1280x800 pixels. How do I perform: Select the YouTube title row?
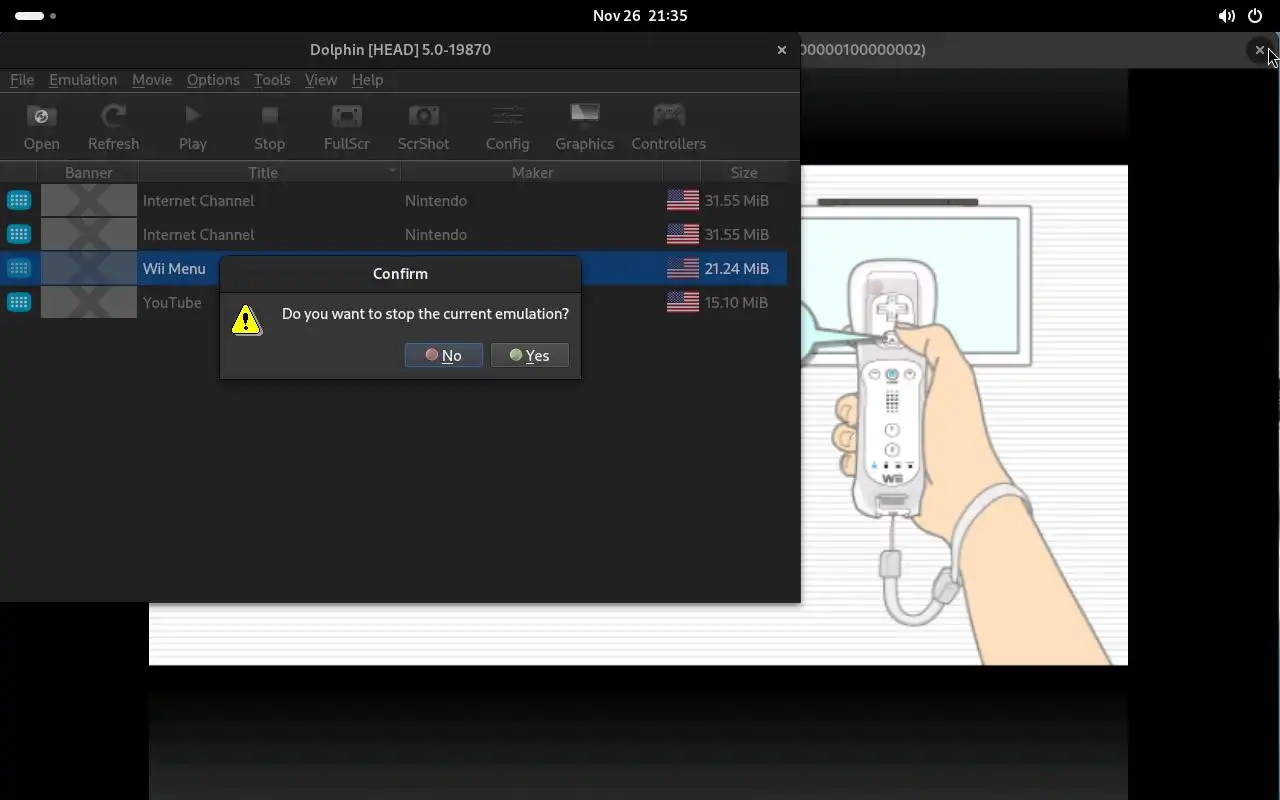(x=172, y=302)
